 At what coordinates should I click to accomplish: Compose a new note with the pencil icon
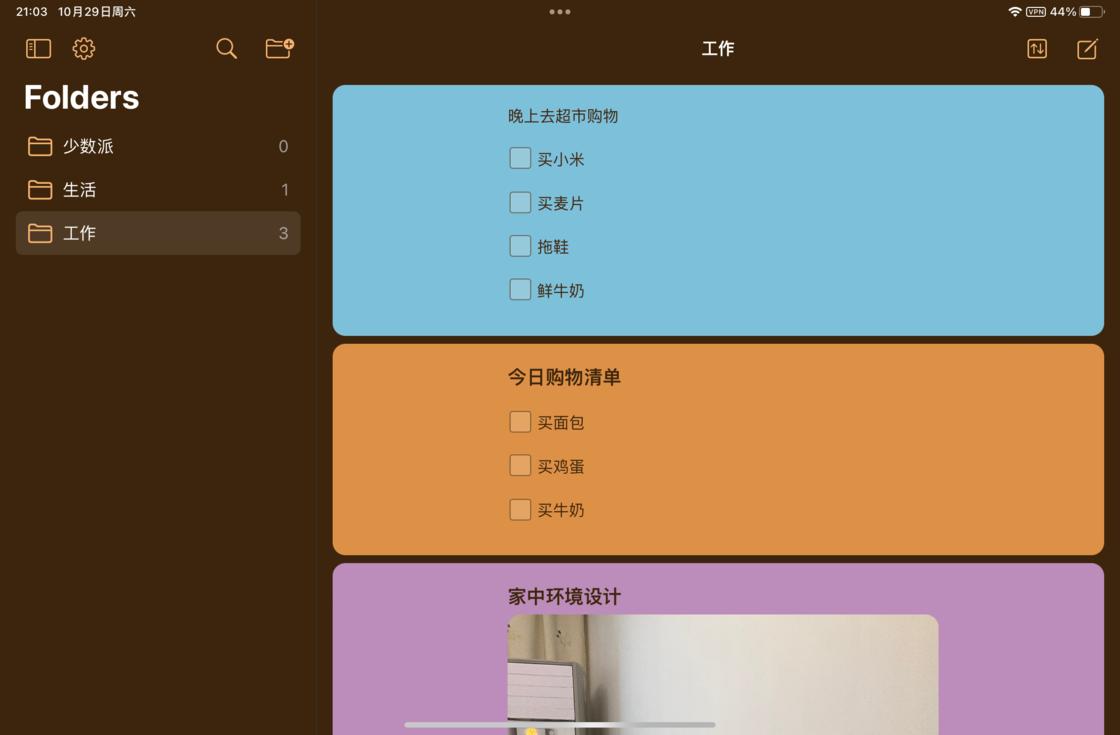point(1087,48)
